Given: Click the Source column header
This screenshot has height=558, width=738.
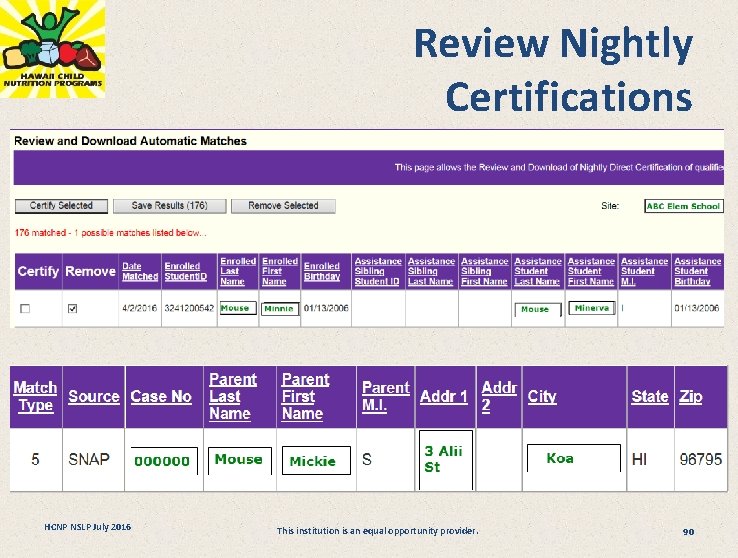Looking at the screenshot, I should click(94, 396).
